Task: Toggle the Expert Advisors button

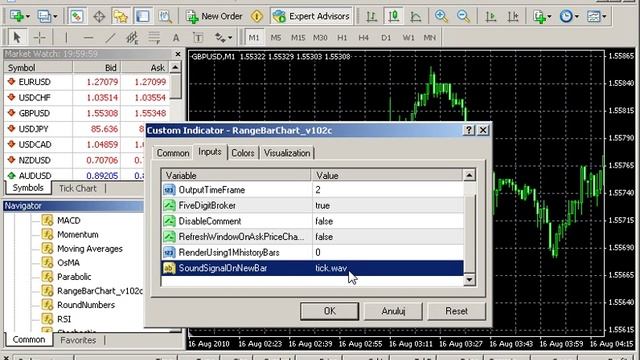Action: (x=311, y=16)
